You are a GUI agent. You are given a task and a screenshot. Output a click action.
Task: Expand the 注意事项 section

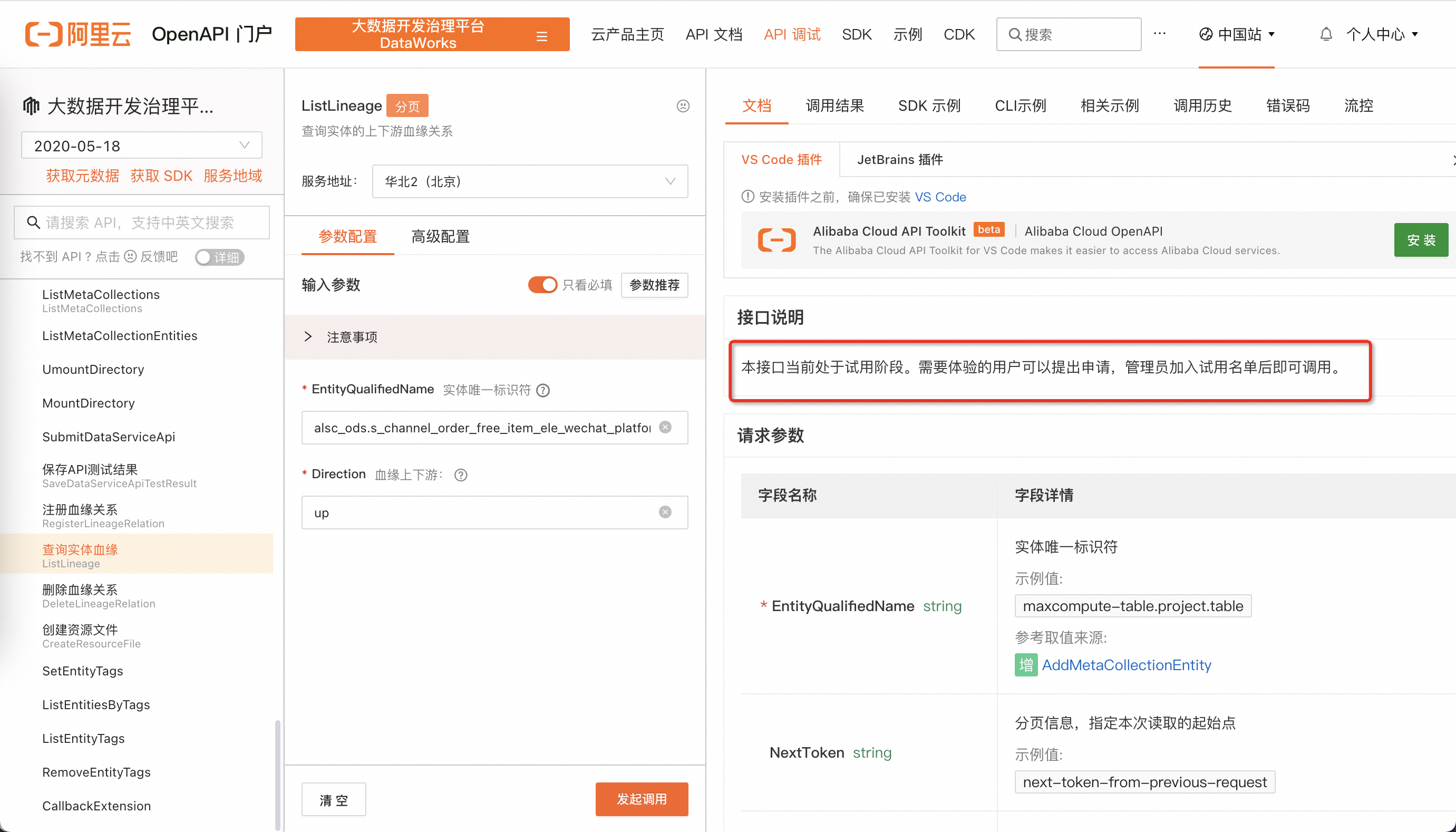pyautogui.click(x=308, y=337)
